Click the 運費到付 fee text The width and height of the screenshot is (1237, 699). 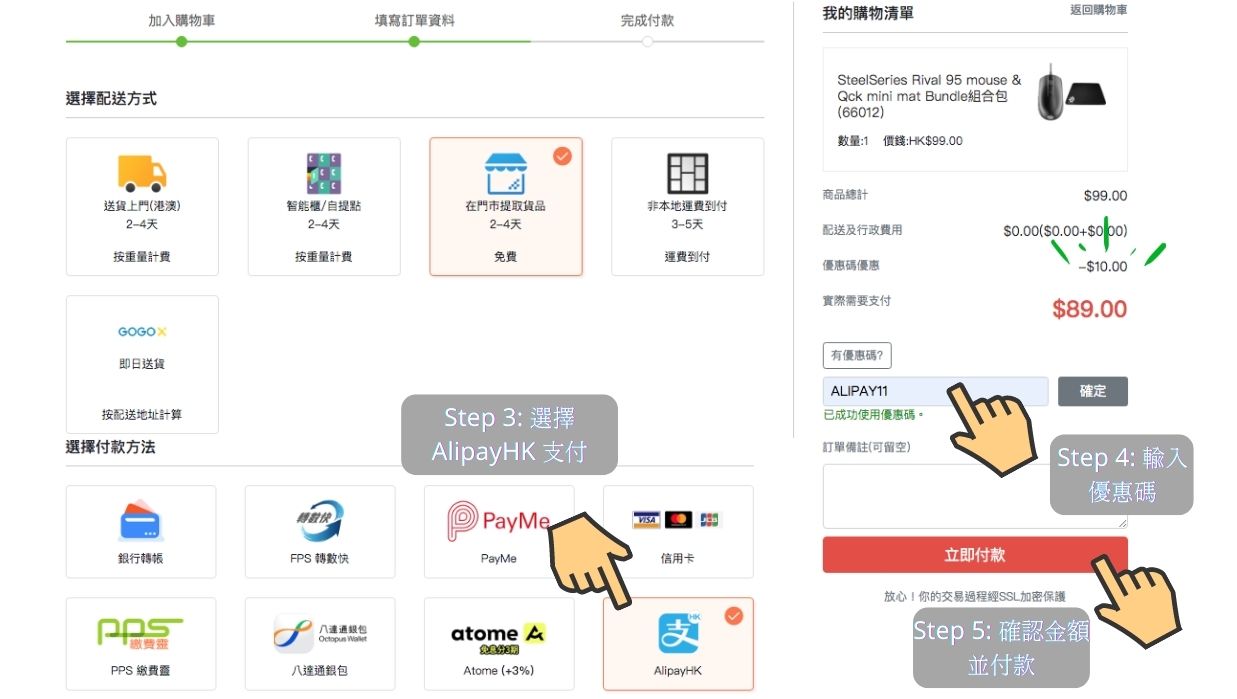point(687,256)
